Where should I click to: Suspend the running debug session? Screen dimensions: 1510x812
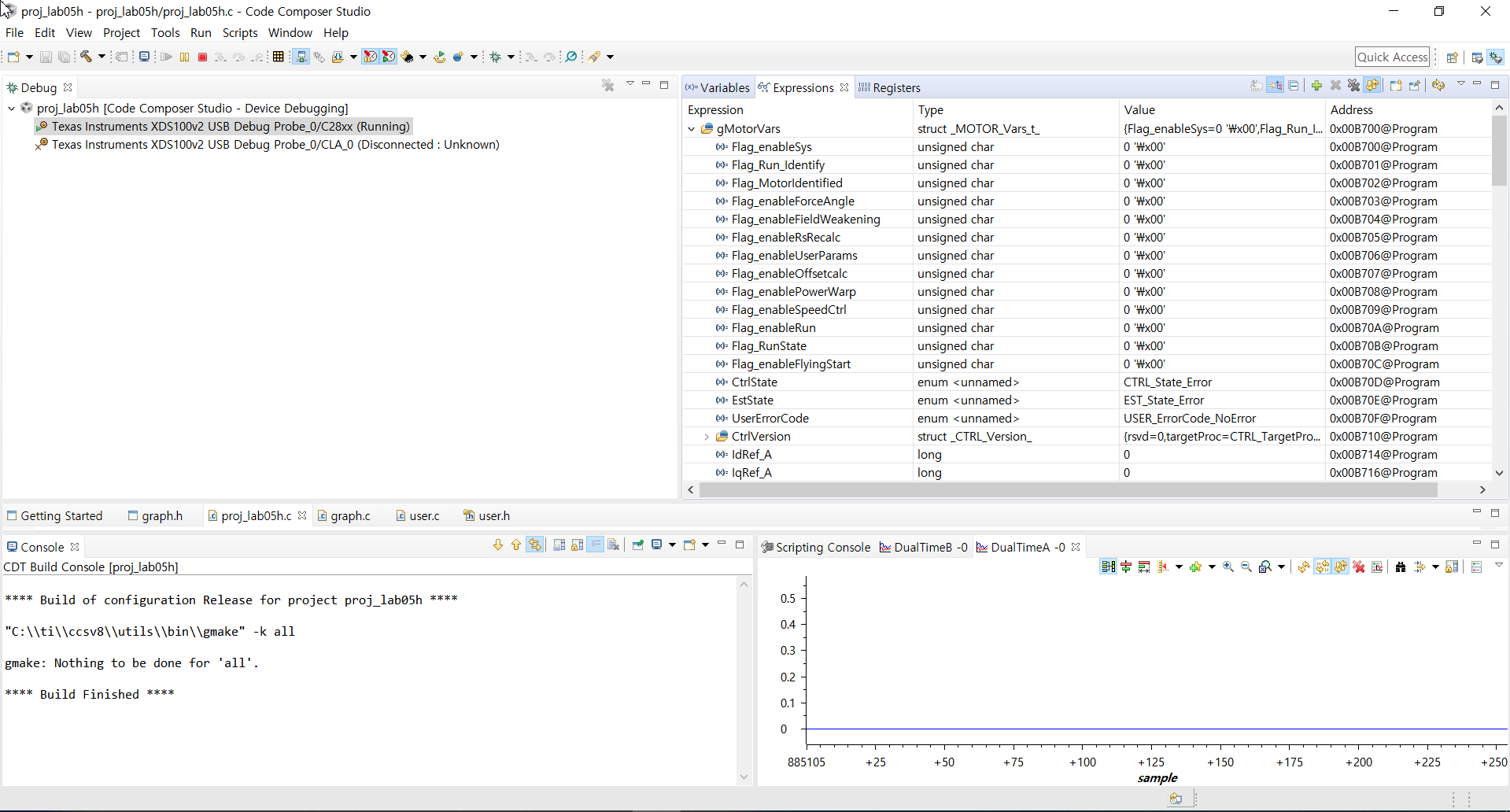pyautogui.click(x=184, y=56)
